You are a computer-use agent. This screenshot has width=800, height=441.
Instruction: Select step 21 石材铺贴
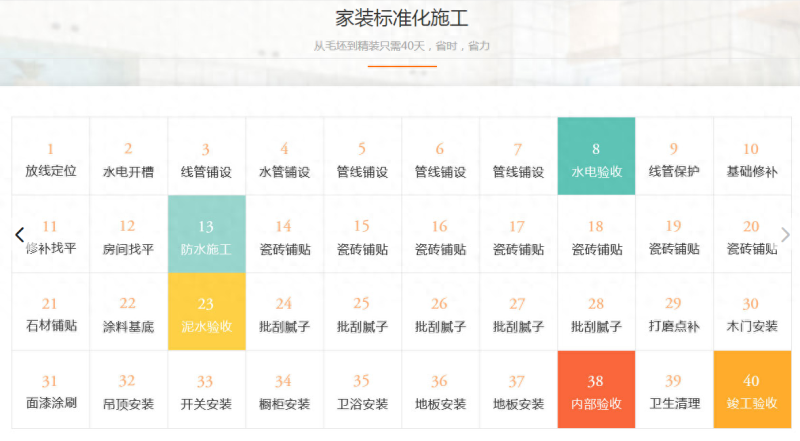point(51,312)
